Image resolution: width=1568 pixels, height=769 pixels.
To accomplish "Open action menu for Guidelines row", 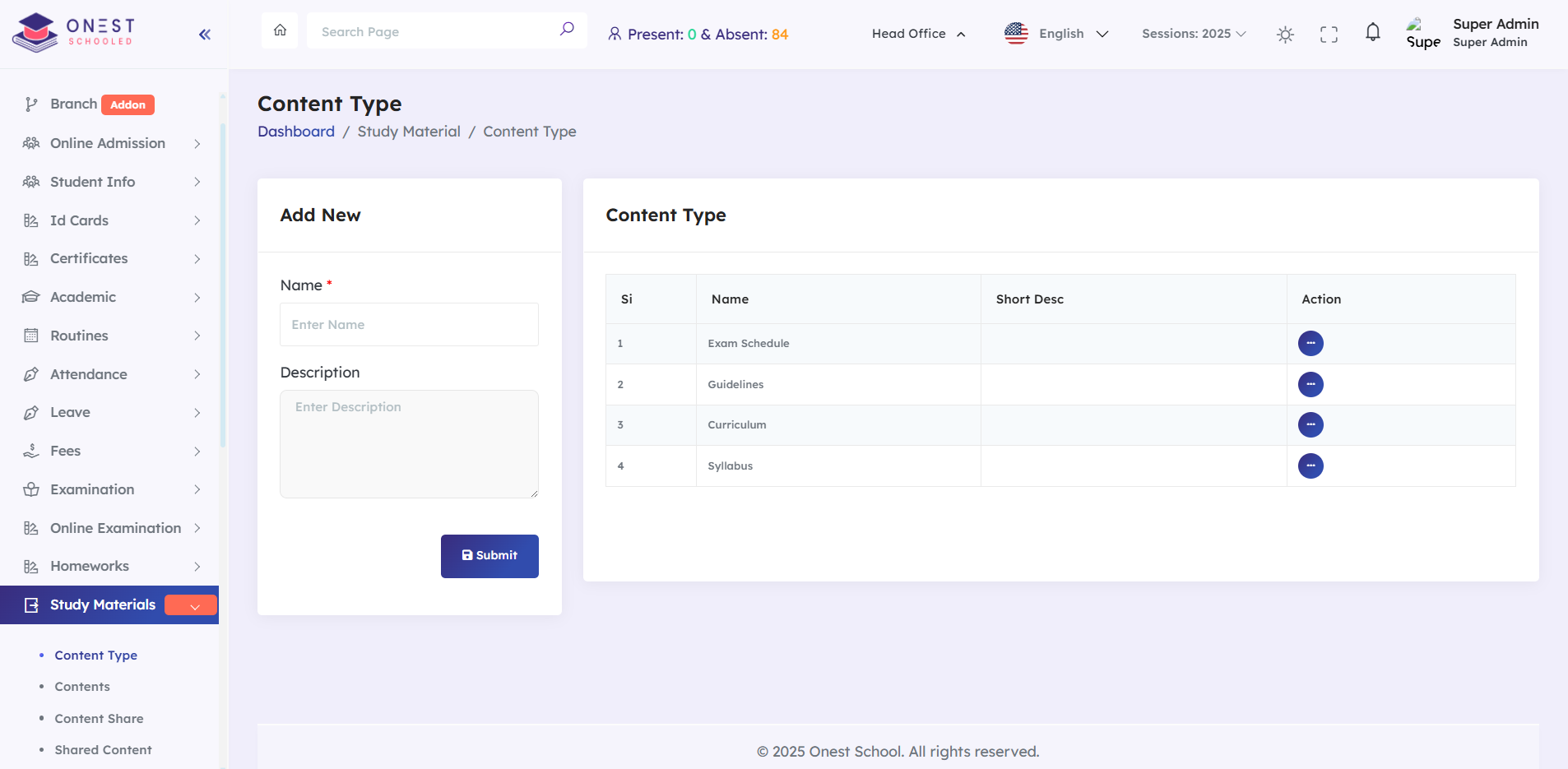I will click(x=1311, y=384).
